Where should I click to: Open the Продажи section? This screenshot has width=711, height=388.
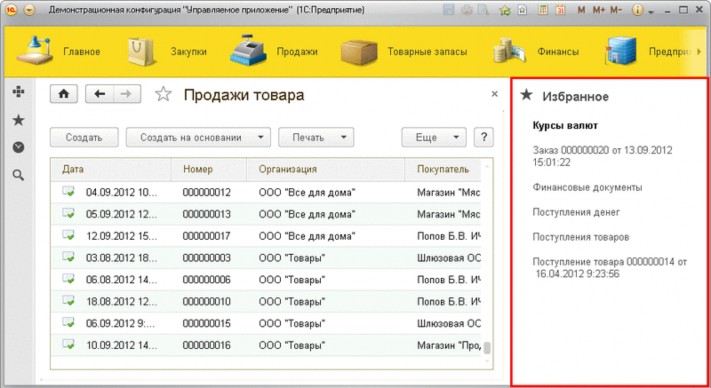point(273,51)
